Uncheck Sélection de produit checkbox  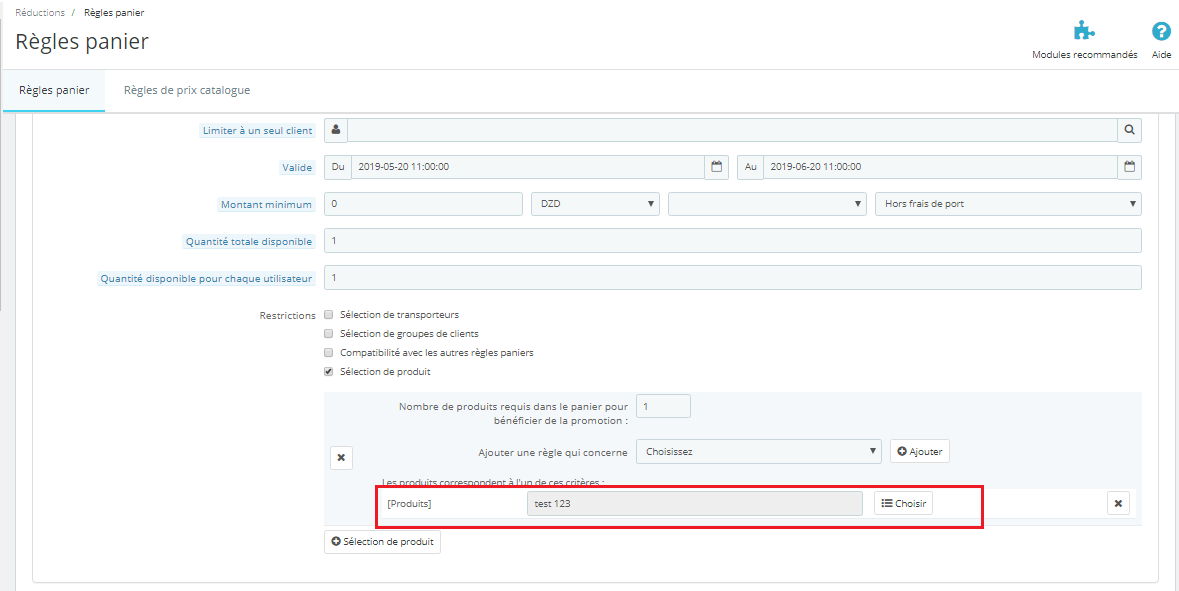coord(328,371)
